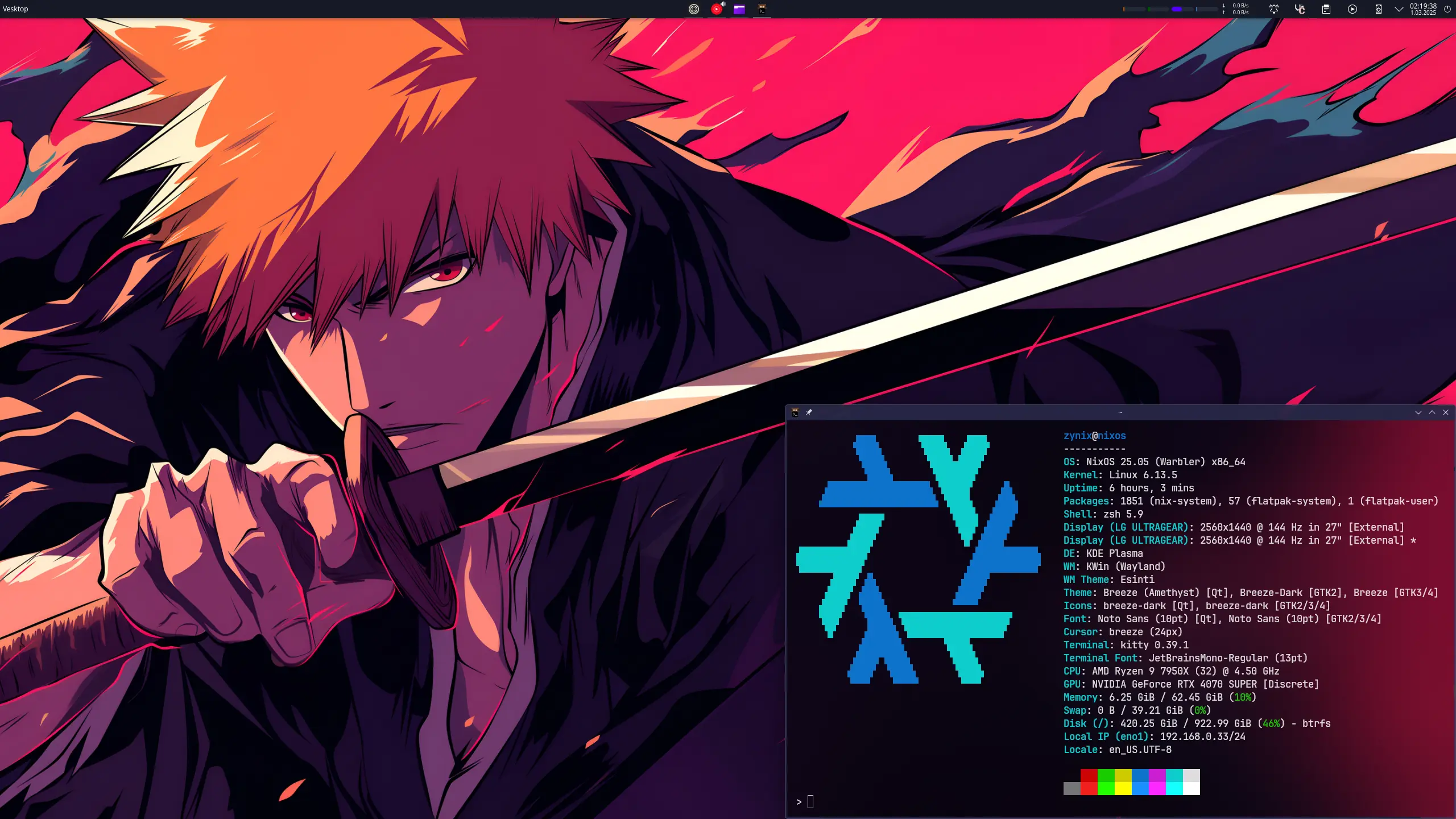Click the network speed monitor widget
The height and width of the screenshot is (819, 1456).
pyautogui.click(x=1235, y=9)
